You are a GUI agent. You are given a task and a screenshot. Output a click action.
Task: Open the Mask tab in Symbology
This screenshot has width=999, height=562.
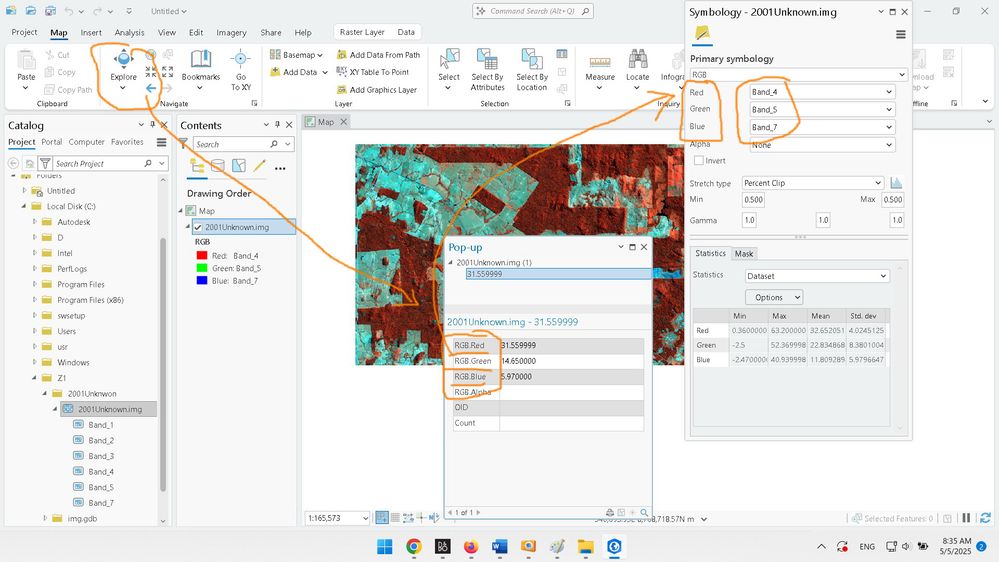coord(744,254)
